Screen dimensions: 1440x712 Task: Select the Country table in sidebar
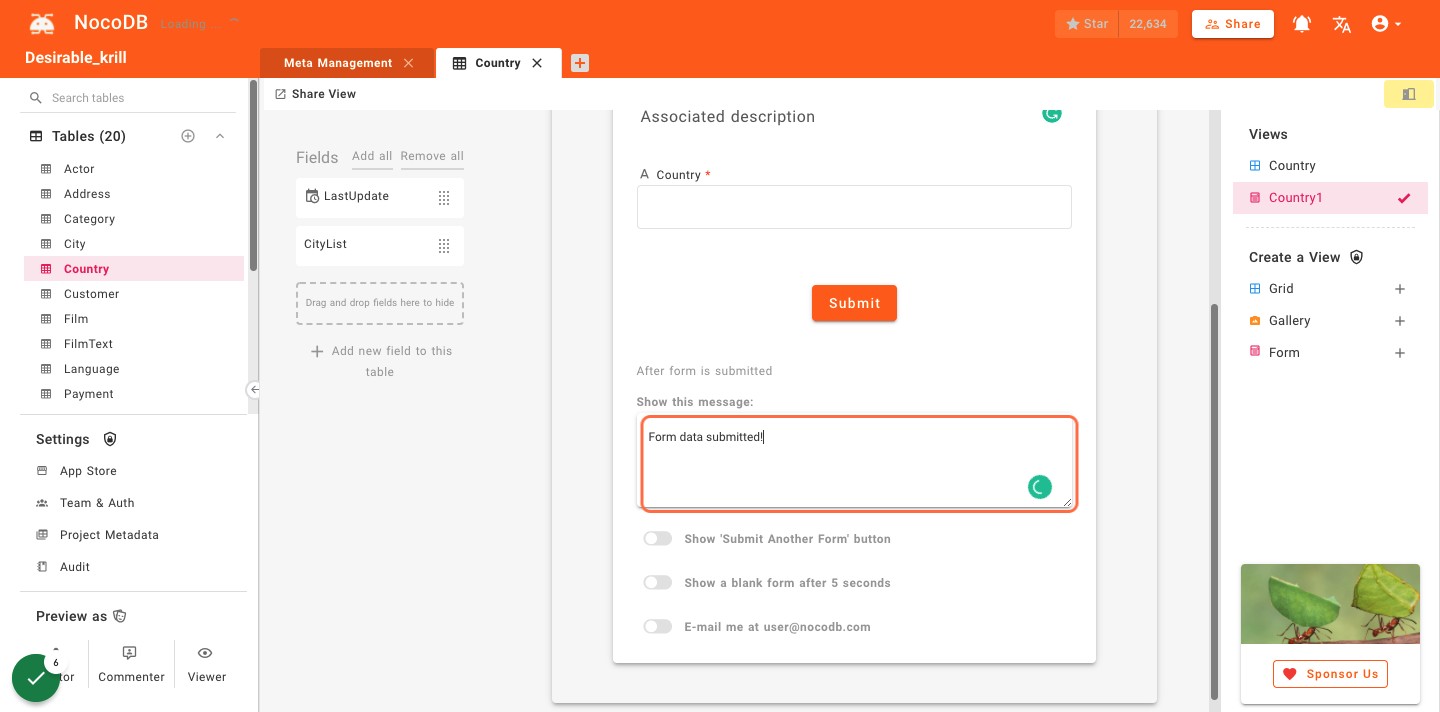click(134, 269)
